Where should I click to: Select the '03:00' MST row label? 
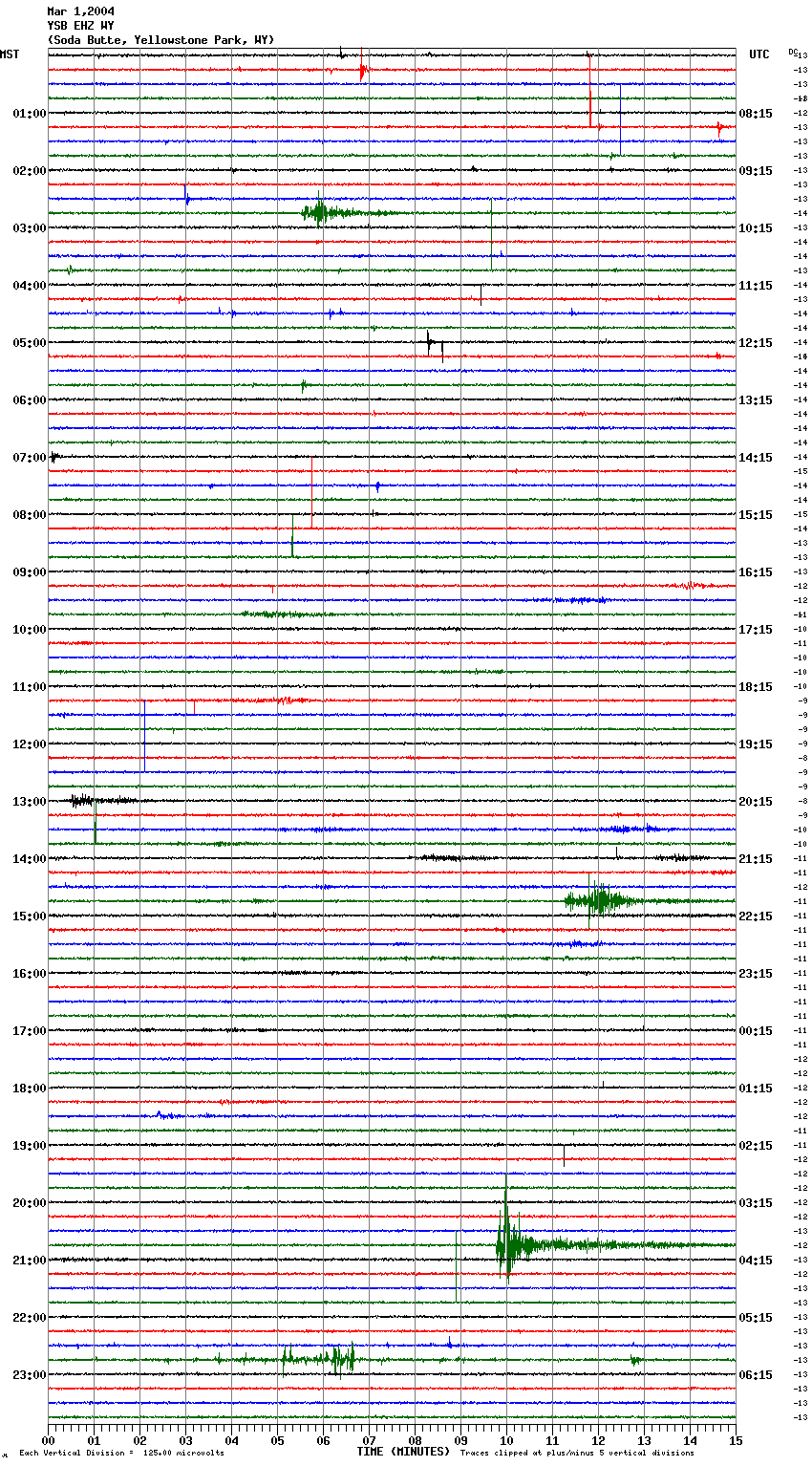[30, 228]
